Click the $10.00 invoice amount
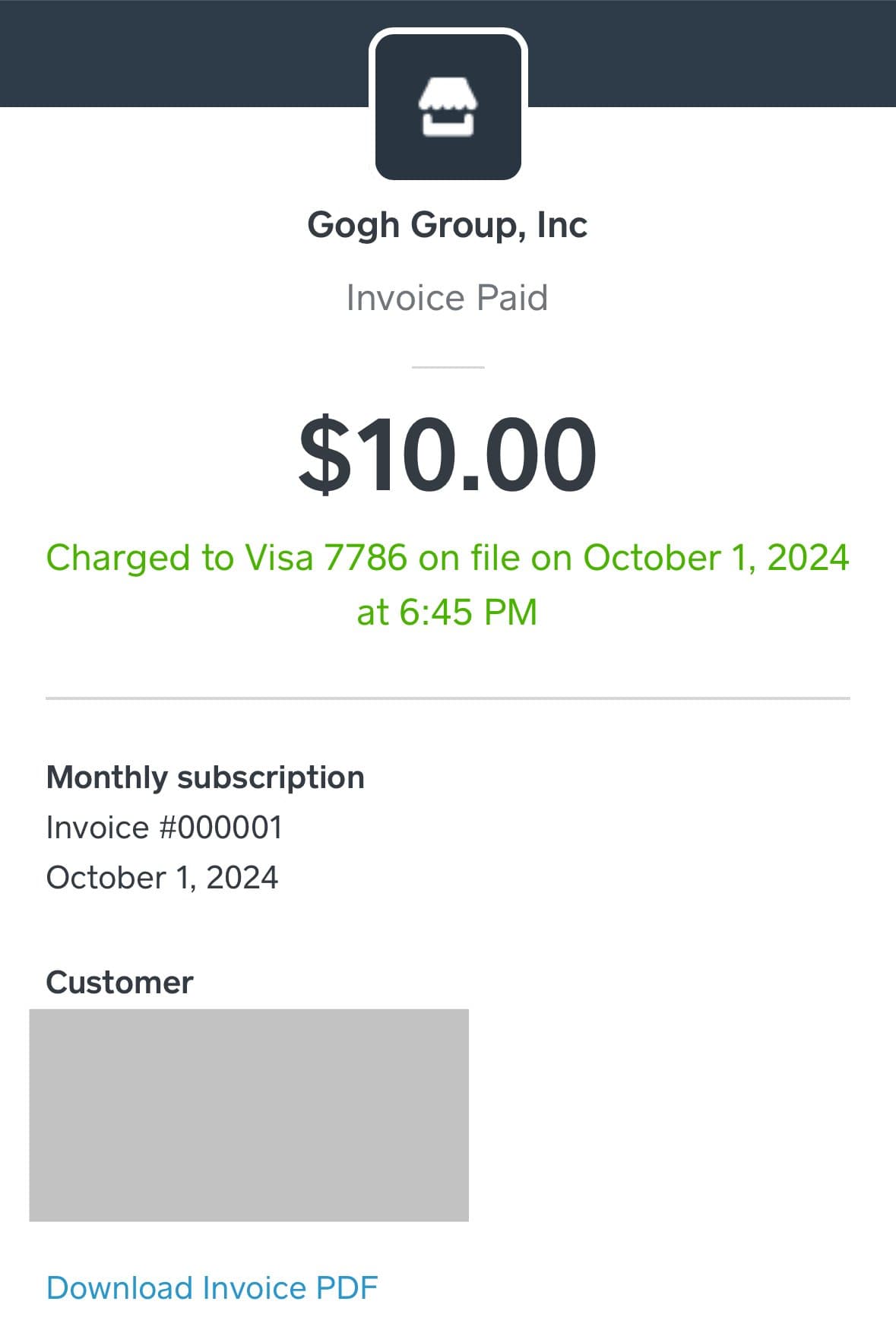896x1333 pixels. (447, 454)
